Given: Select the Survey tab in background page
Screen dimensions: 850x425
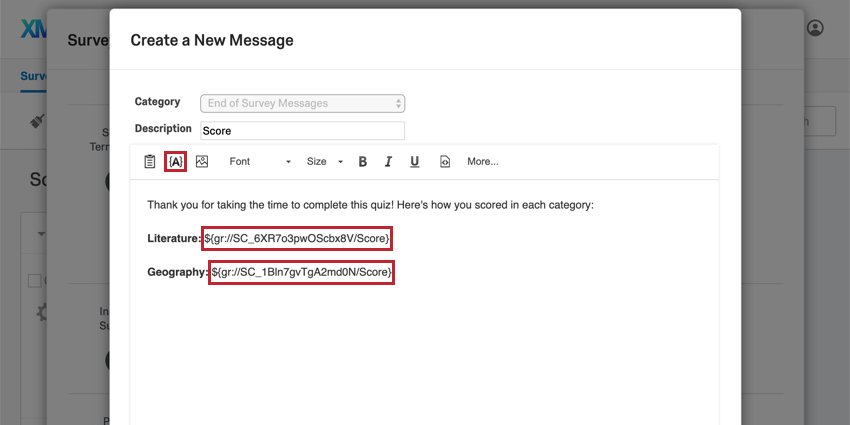Looking at the screenshot, I should click(x=35, y=76).
